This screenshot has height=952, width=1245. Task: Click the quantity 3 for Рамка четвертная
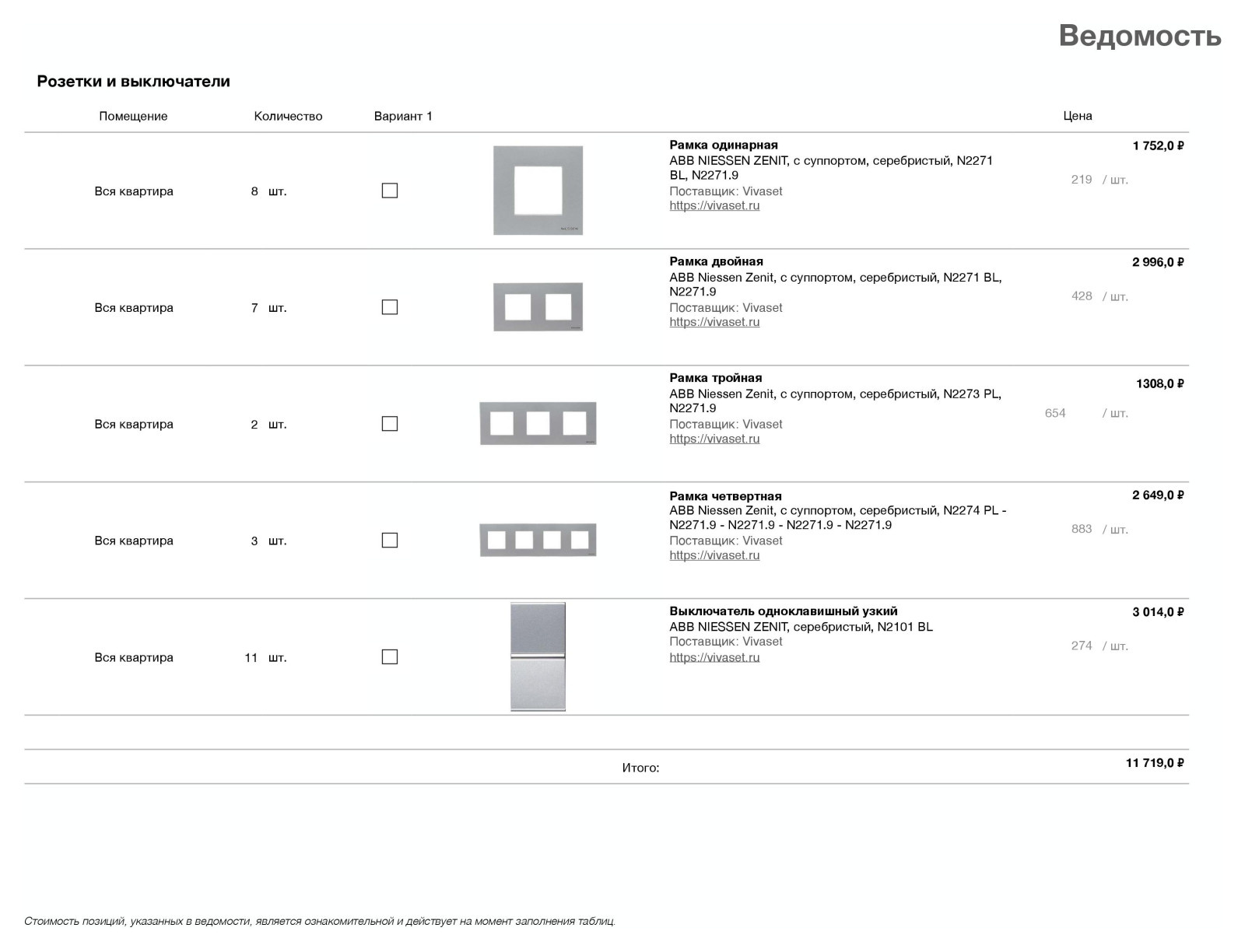click(x=254, y=541)
